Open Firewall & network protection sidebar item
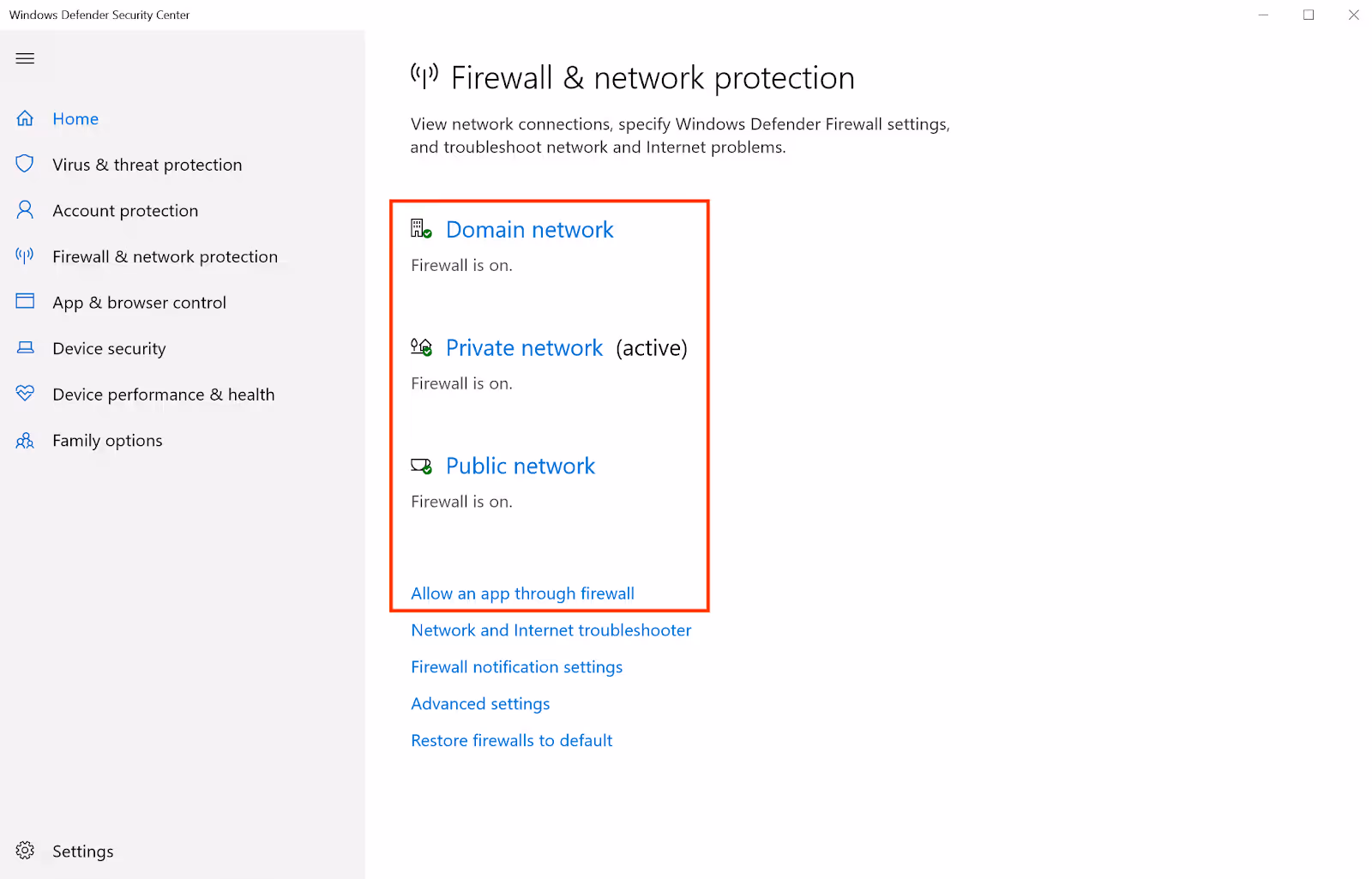Image resolution: width=1372 pixels, height=879 pixels. (x=165, y=256)
